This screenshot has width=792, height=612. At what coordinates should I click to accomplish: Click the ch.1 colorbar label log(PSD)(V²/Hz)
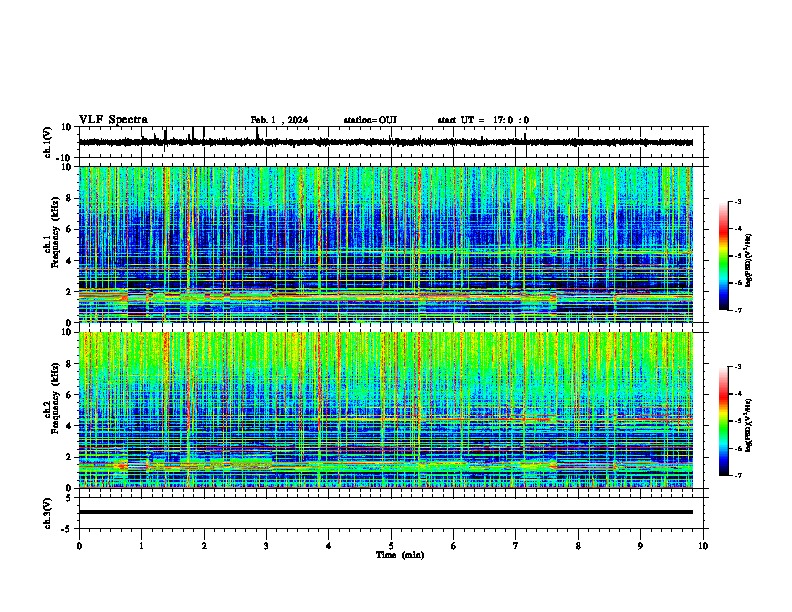(x=749, y=260)
